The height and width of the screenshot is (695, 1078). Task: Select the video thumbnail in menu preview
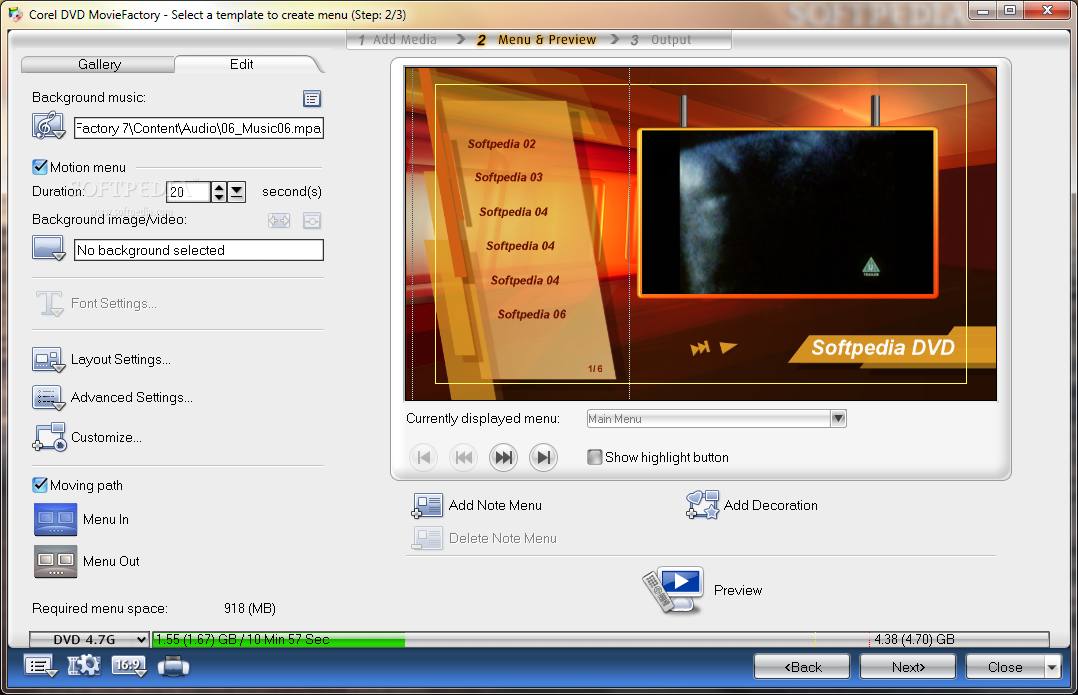click(x=788, y=213)
